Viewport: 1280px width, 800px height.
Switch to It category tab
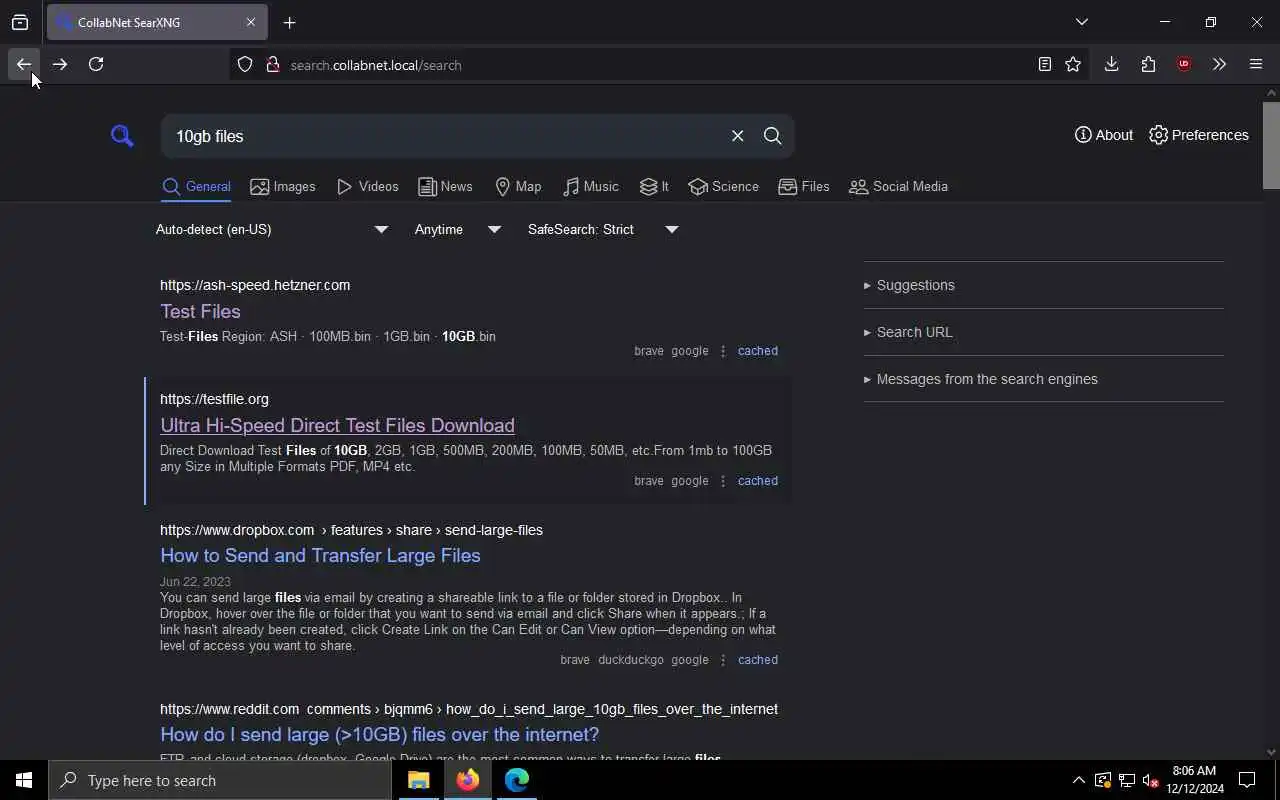coord(654,187)
